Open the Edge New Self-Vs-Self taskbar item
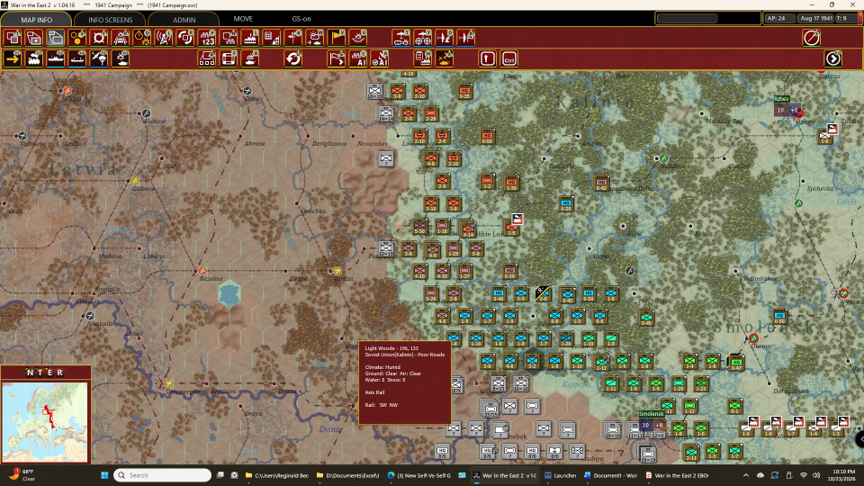The image size is (864, 486). click(x=419, y=475)
